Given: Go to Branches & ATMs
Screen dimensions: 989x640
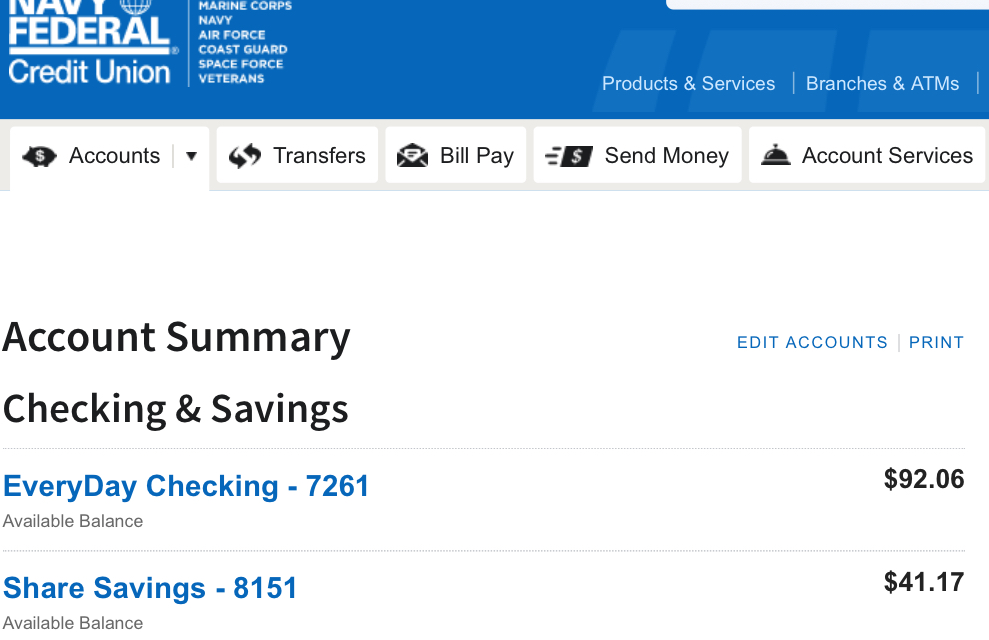Looking at the screenshot, I should [x=882, y=84].
